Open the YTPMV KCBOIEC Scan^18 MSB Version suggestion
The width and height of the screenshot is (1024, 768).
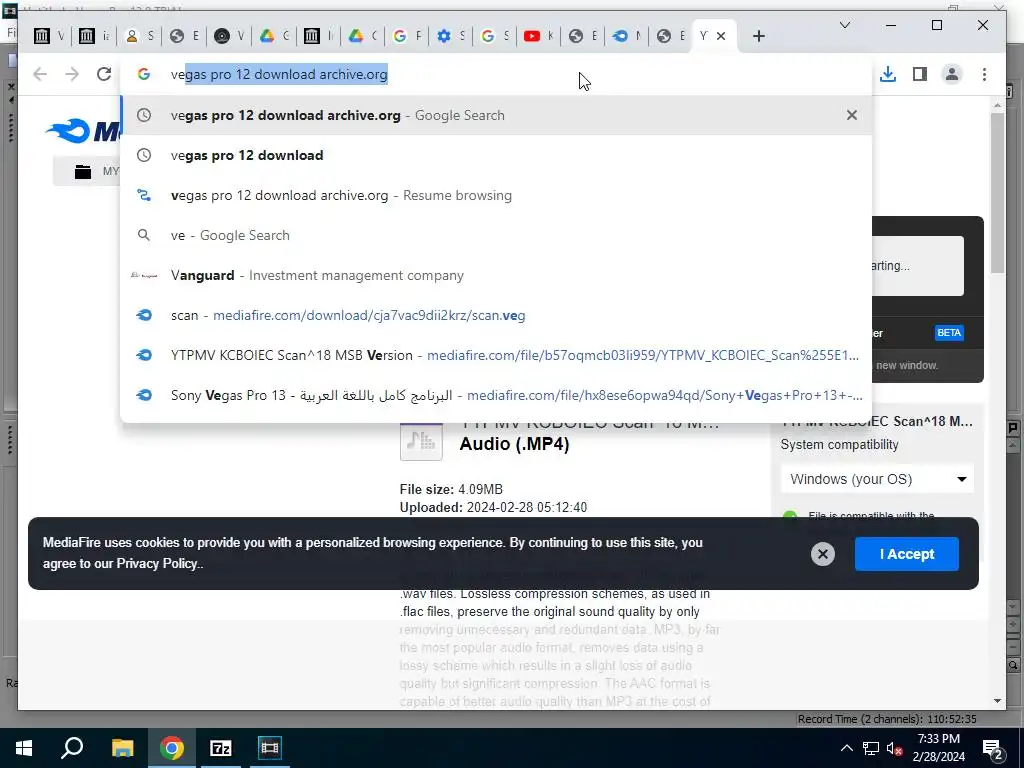point(496,355)
